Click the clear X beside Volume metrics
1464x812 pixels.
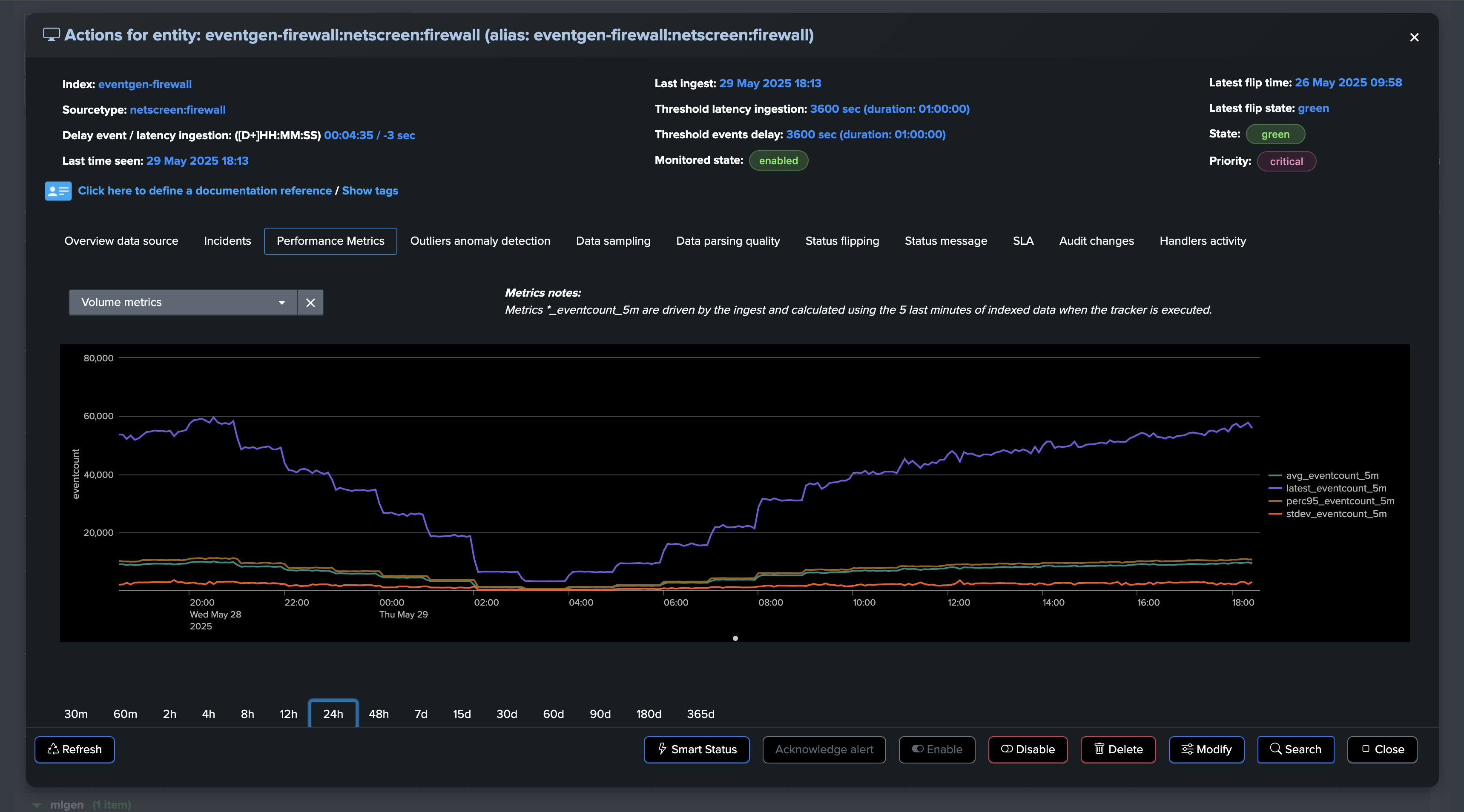click(310, 303)
